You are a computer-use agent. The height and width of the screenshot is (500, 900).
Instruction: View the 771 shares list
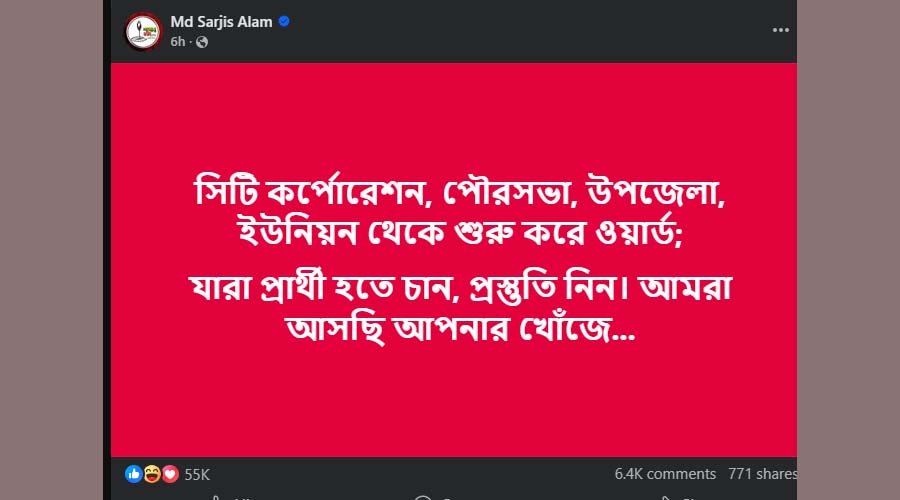pyautogui.click(x=763, y=474)
